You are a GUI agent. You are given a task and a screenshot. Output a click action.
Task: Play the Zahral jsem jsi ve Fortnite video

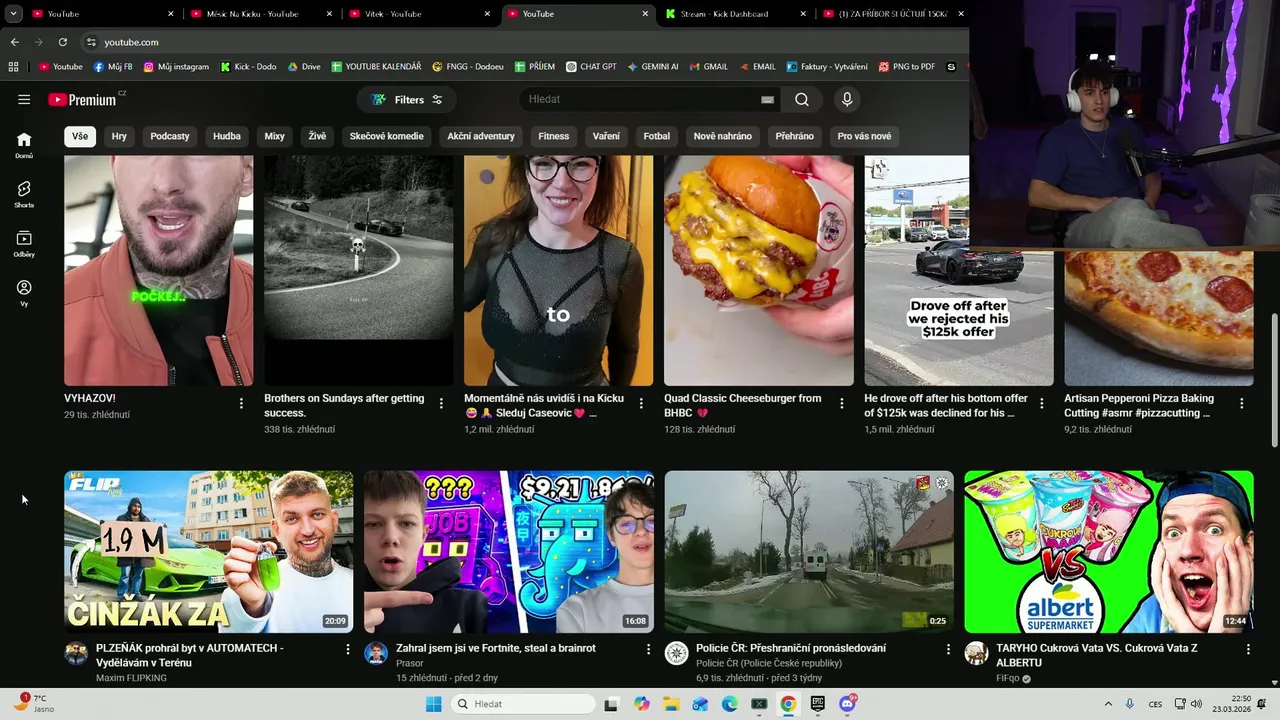point(509,552)
